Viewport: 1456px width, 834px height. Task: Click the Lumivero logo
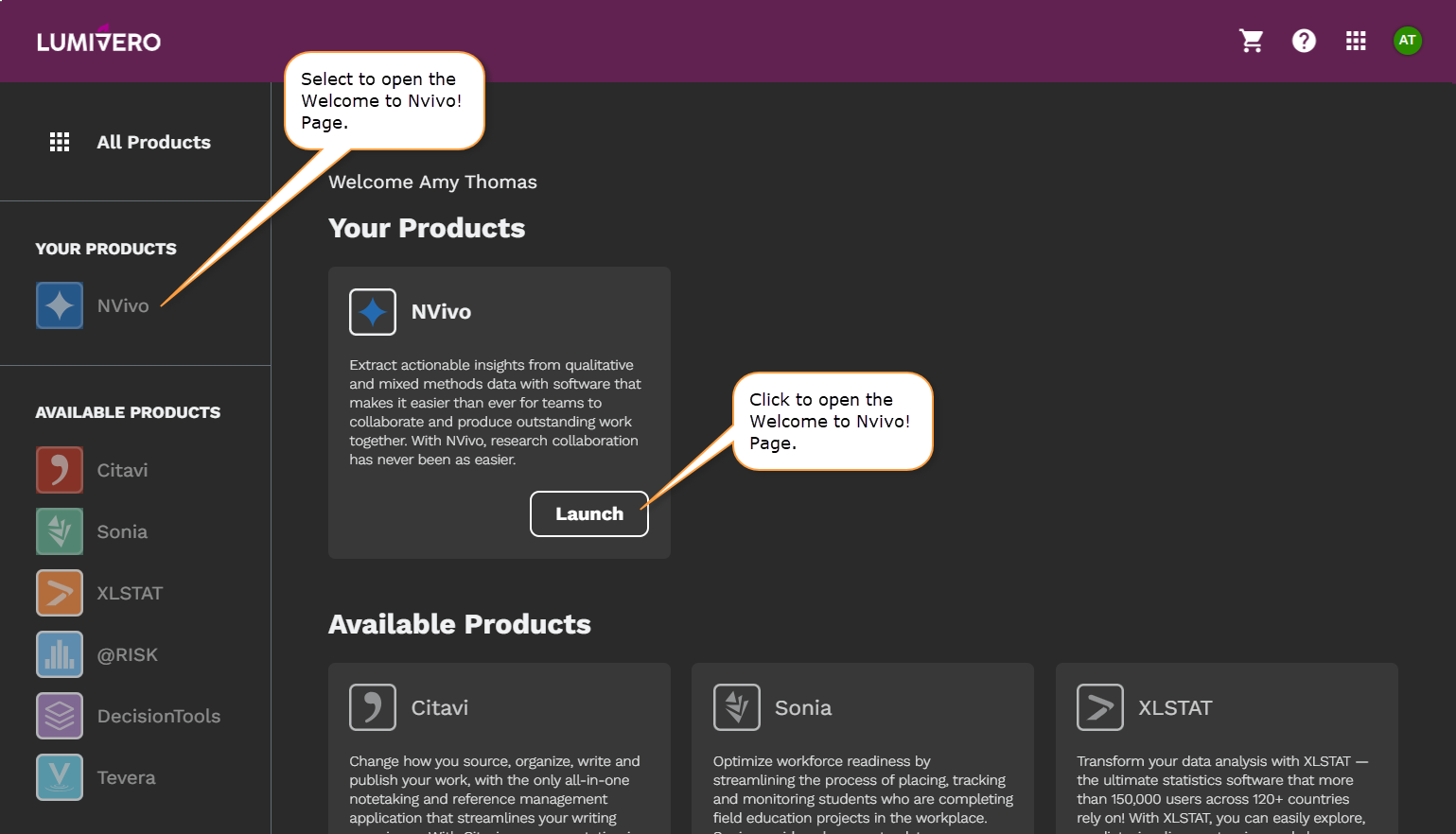tap(98, 41)
